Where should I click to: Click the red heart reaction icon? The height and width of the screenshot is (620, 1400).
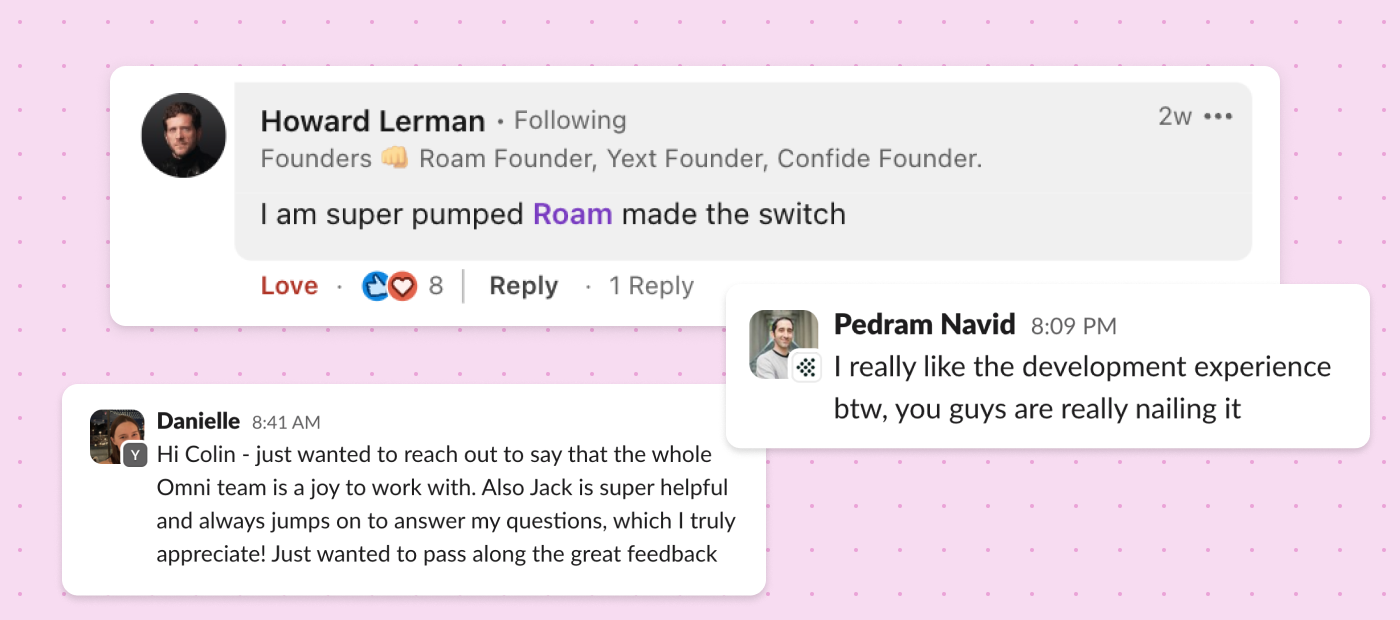(402, 286)
